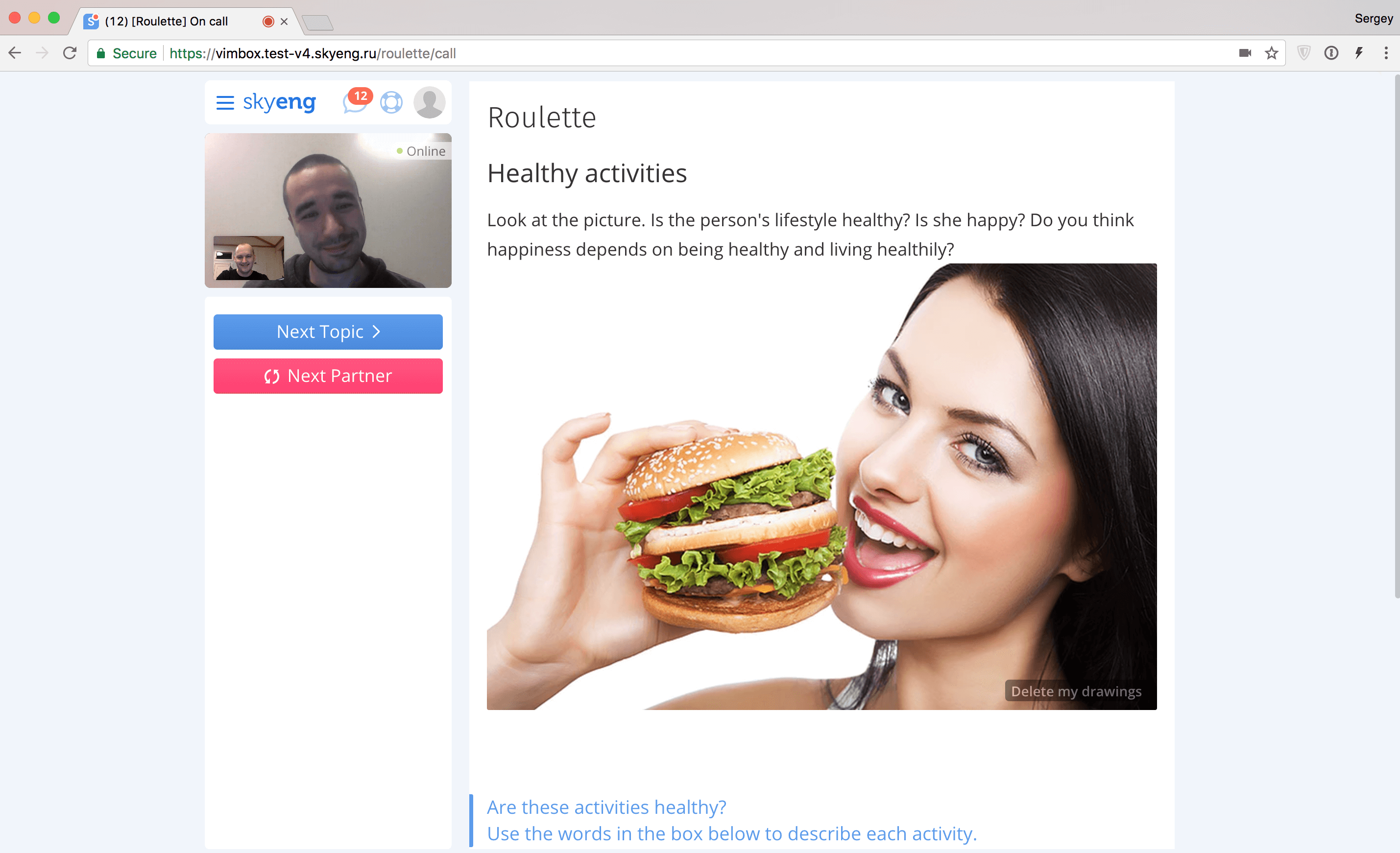Click the user profile avatar icon
Screen dimensions: 1400x853
pos(427,101)
